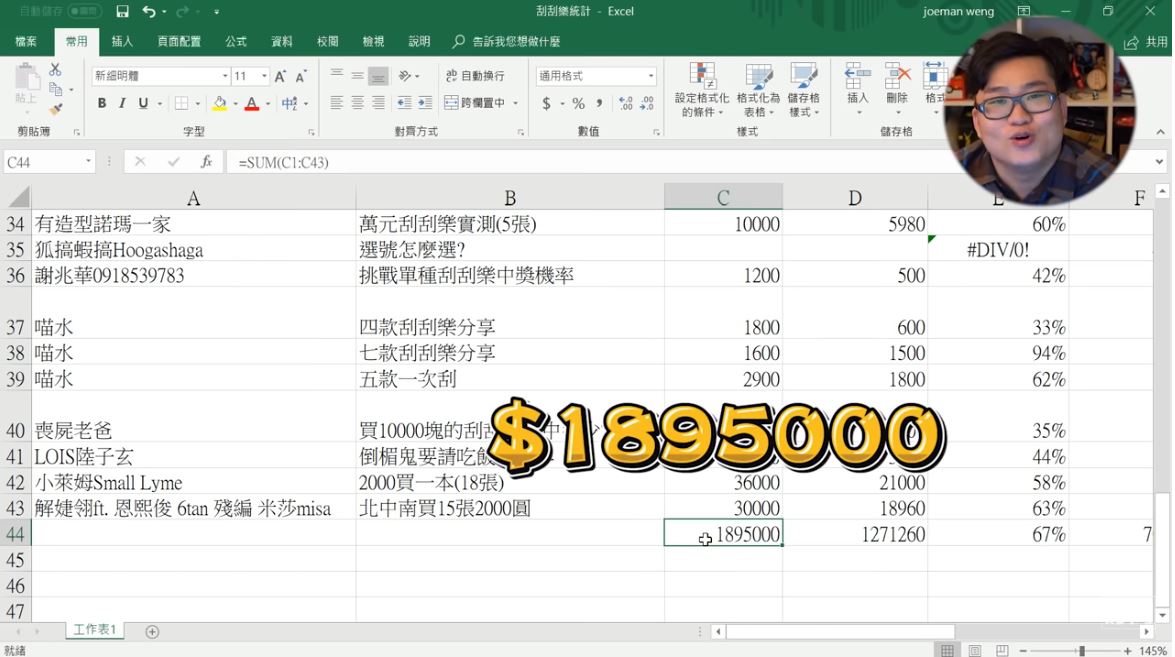Viewport: 1175px width, 657px height.
Task: Add a new sheet with plus icon
Action: [x=152, y=631]
